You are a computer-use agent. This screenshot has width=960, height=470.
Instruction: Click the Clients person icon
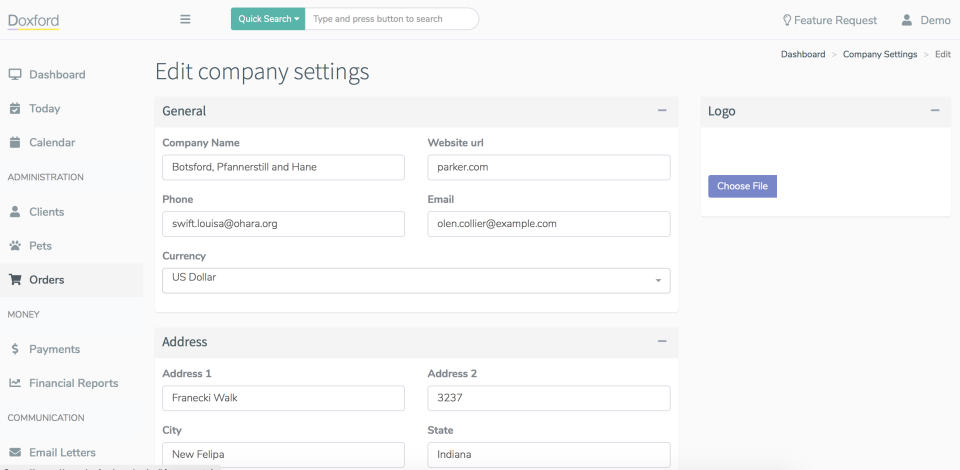click(15, 212)
